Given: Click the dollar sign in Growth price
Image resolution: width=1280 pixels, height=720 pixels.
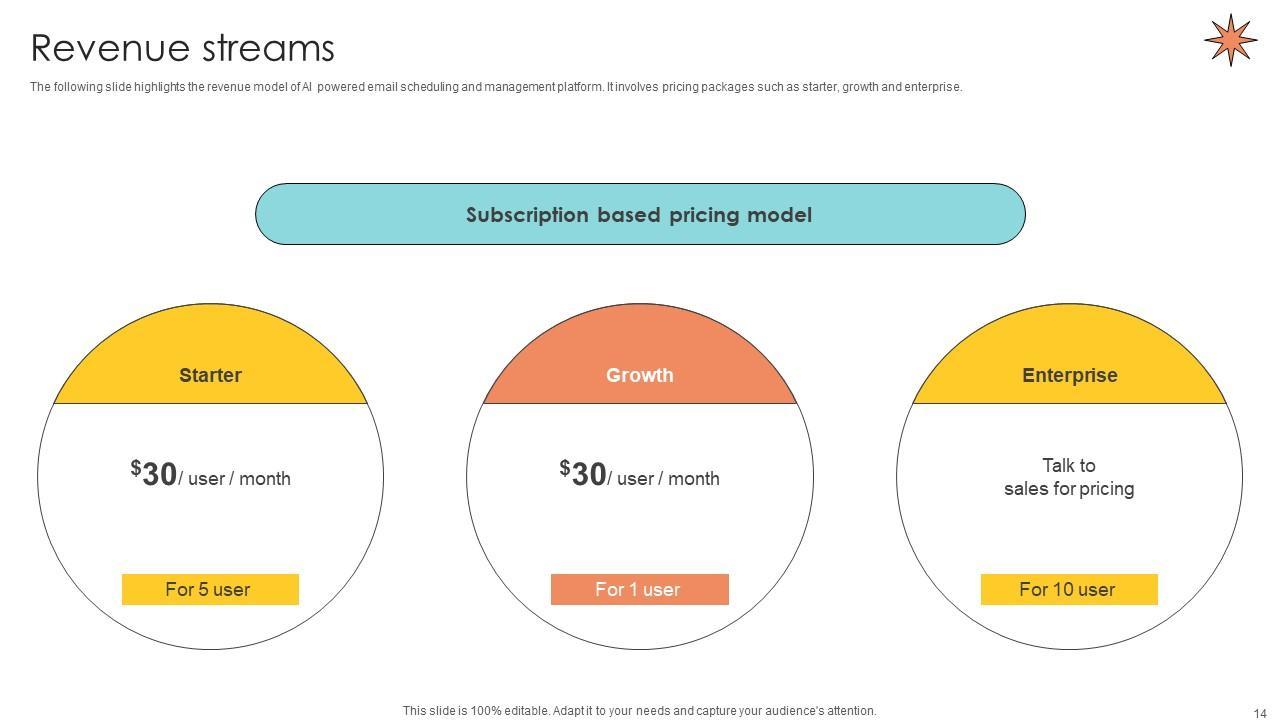Looking at the screenshot, I should [x=565, y=466].
